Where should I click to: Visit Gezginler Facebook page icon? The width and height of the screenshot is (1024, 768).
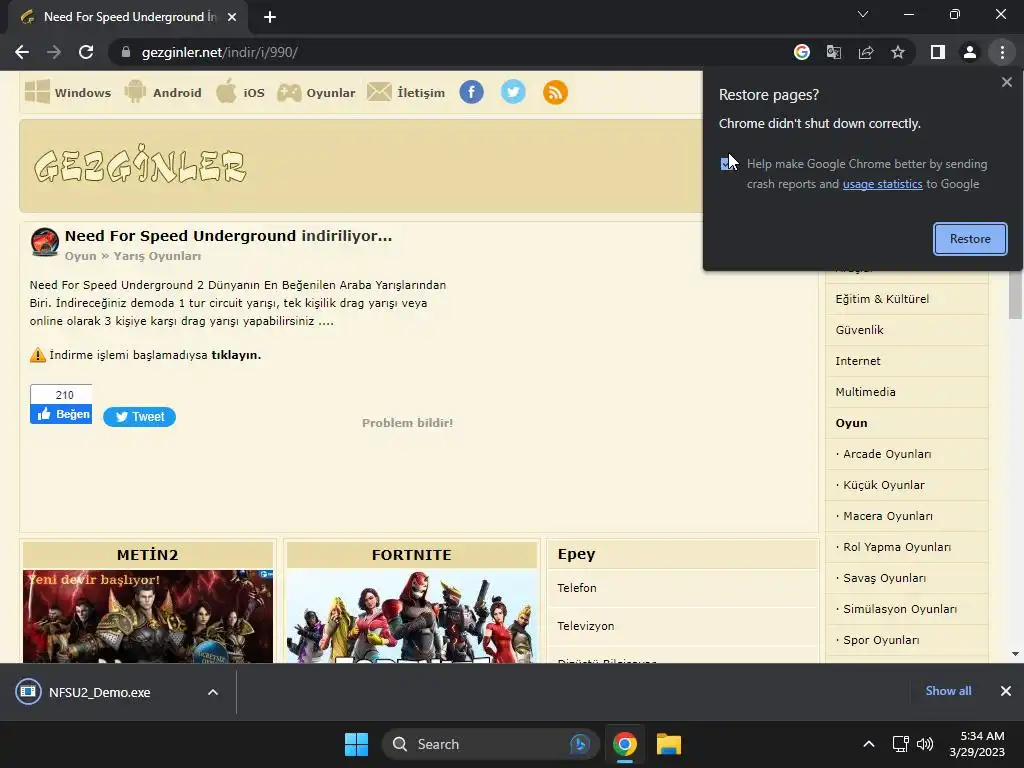click(472, 92)
